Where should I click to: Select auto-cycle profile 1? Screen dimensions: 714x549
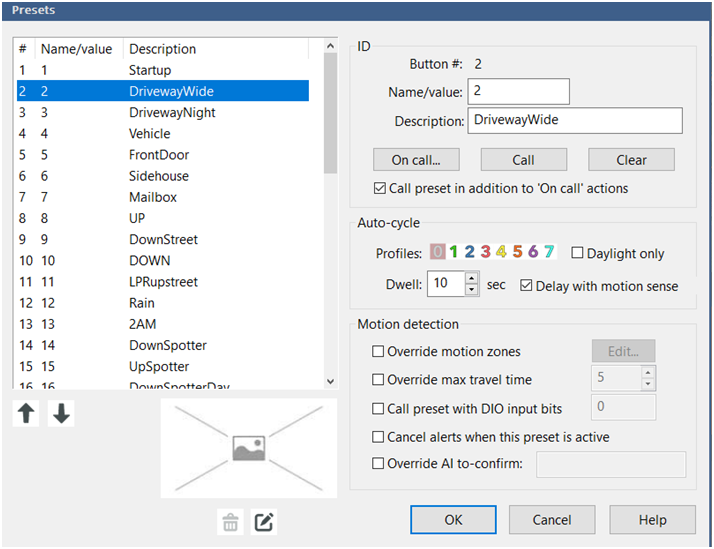click(454, 252)
